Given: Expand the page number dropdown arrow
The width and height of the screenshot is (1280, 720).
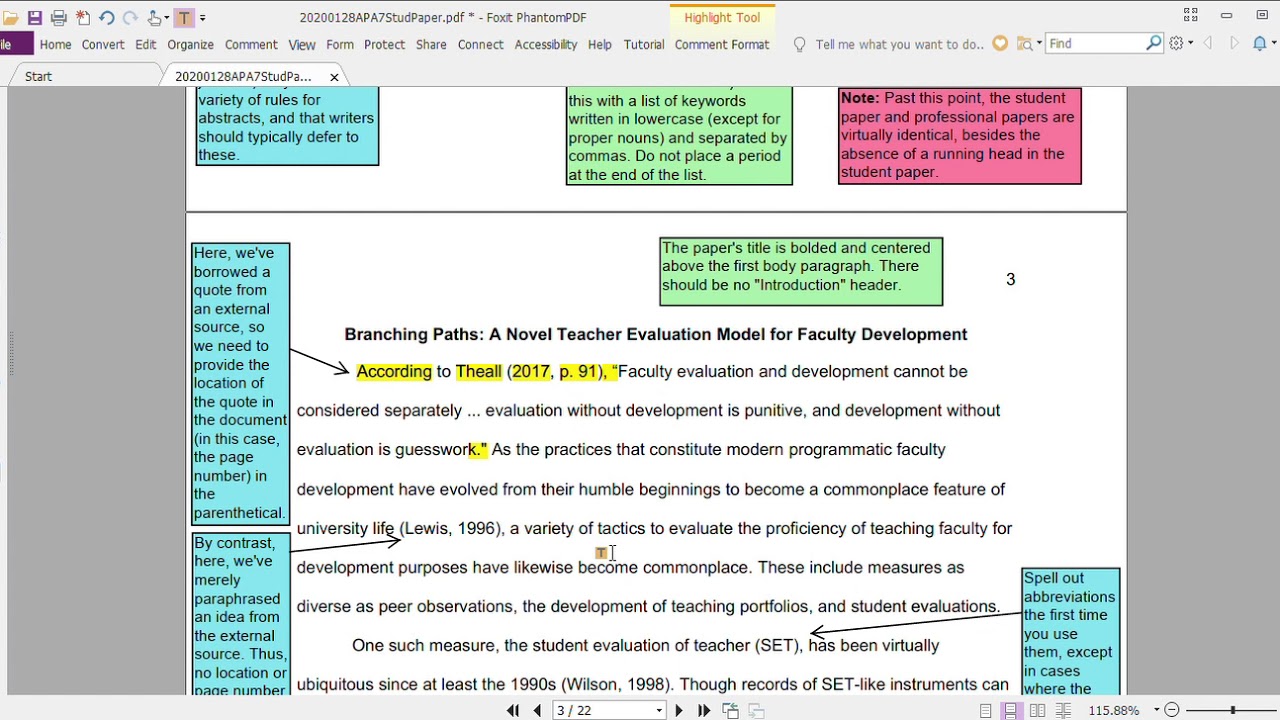Looking at the screenshot, I should [659, 711].
